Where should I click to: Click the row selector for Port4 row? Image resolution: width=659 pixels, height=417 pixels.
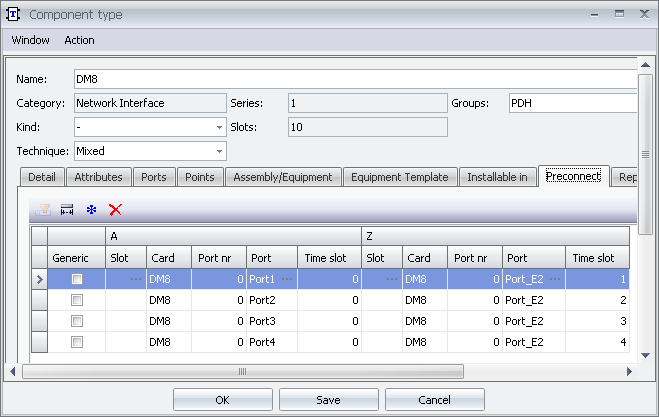pyautogui.click(x=40, y=342)
